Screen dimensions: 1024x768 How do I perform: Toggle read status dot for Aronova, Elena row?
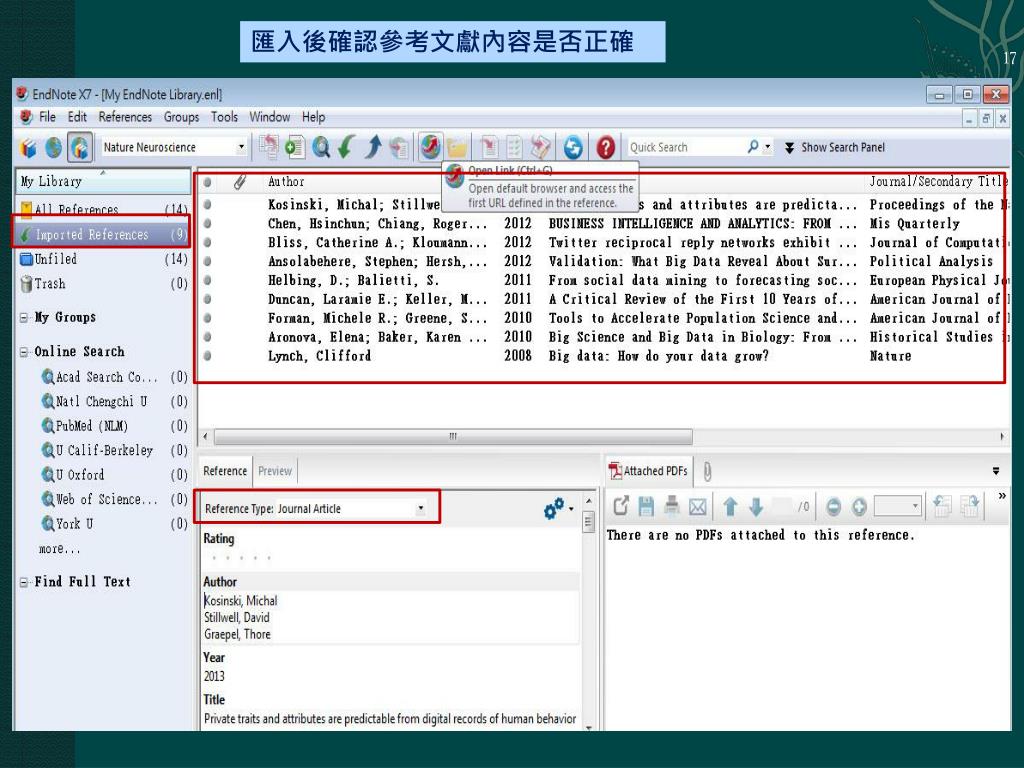tap(207, 337)
